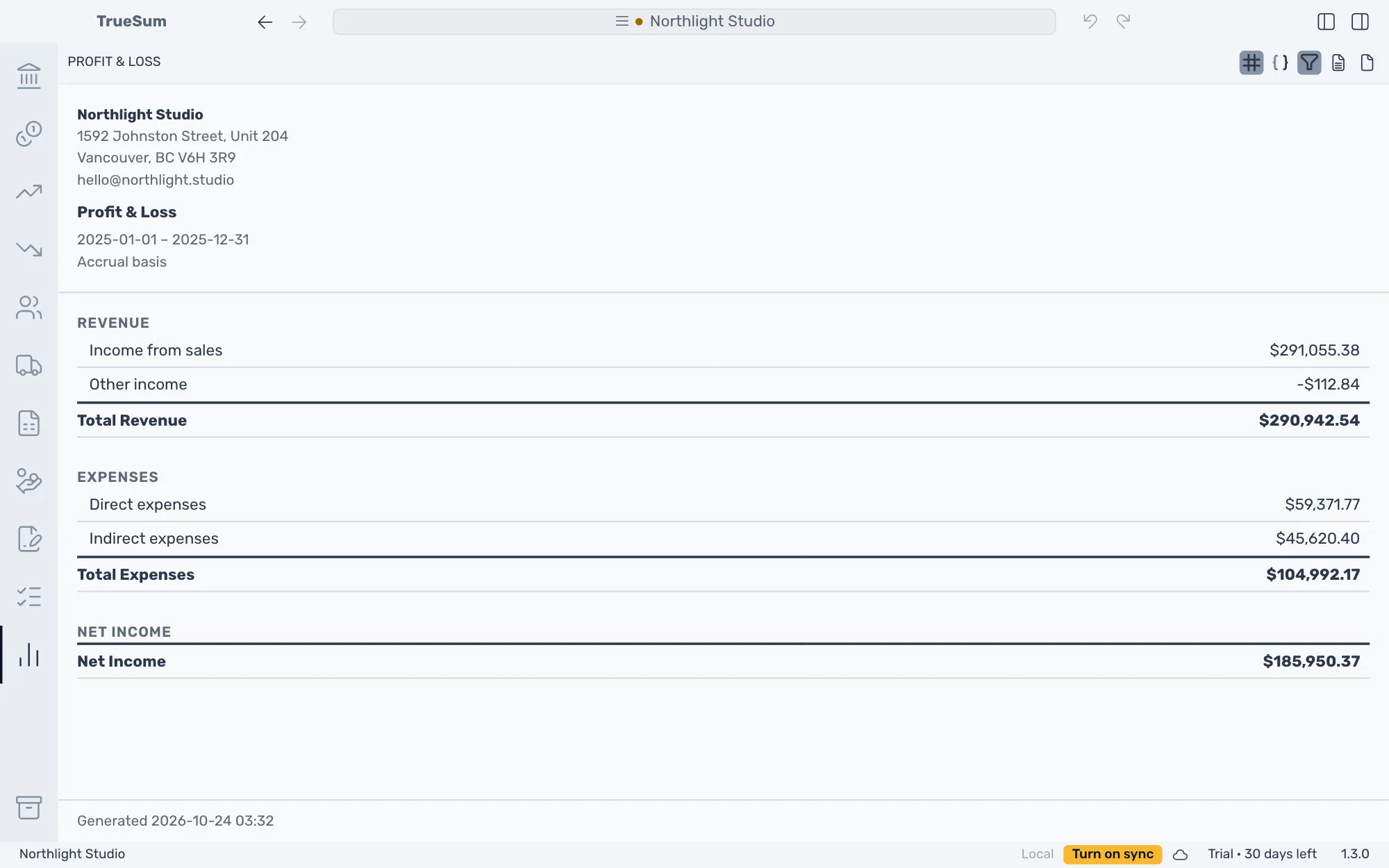This screenshot has height=868, width=1389.
Task: Open the archive box icon
Action: click(x=28, y=808)
